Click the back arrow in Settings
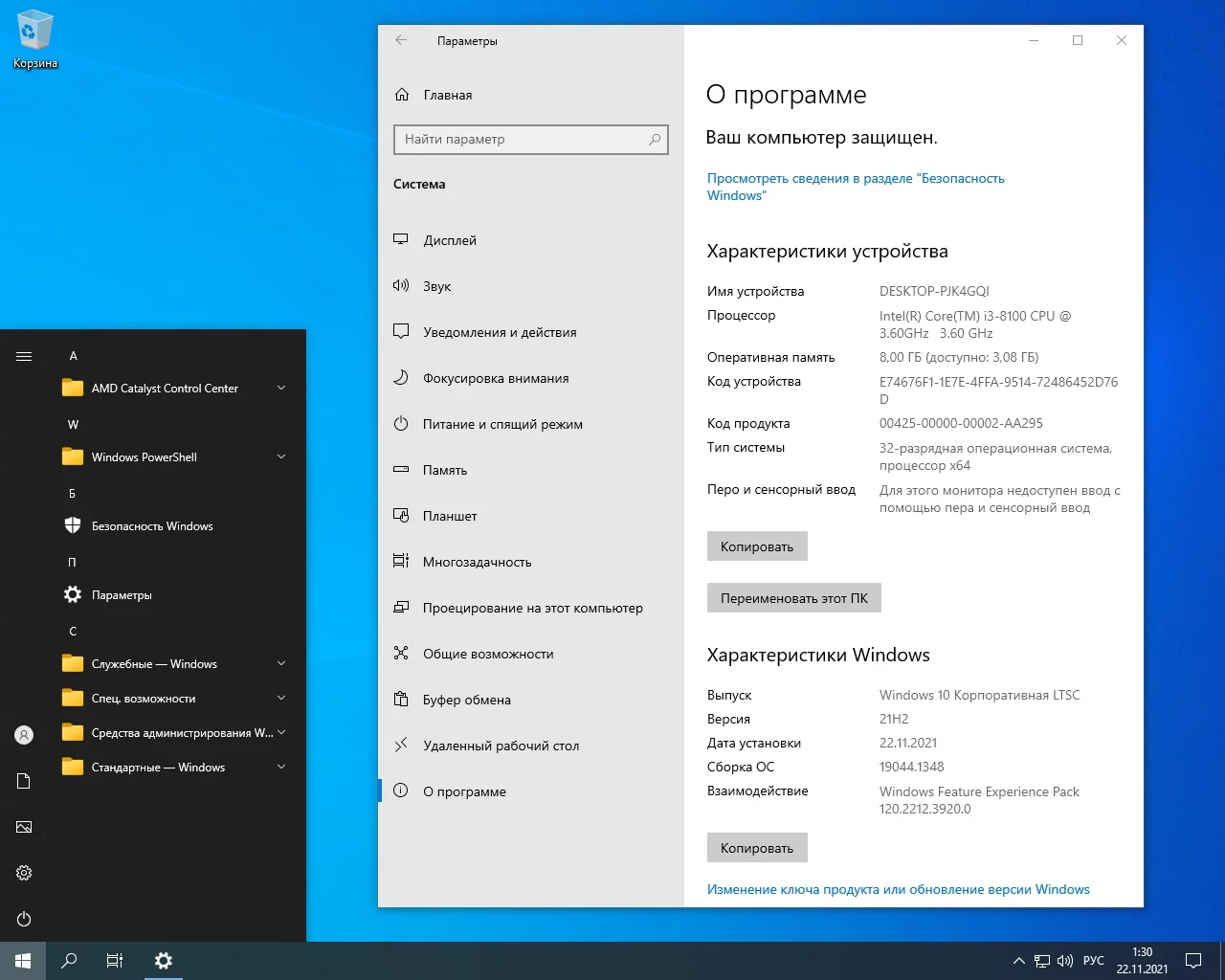Viewport: 1225px width, 980px height. pos(401,40)
